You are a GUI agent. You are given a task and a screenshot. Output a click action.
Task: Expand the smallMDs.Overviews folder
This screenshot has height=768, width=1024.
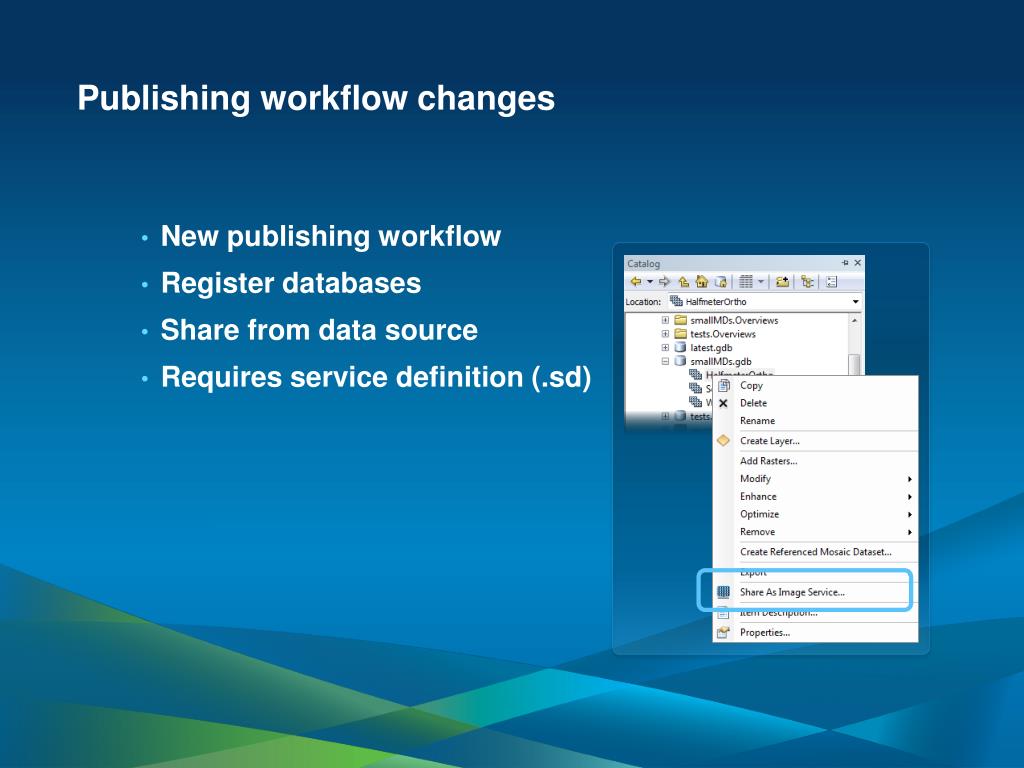(x=665, y=320)
